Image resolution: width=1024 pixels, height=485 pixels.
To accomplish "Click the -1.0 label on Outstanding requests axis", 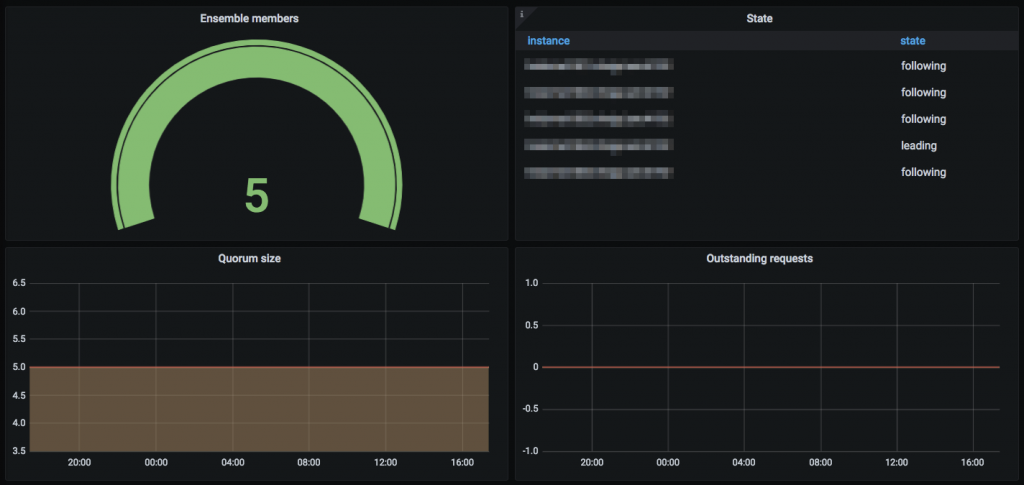I will (x=529, y=451).
